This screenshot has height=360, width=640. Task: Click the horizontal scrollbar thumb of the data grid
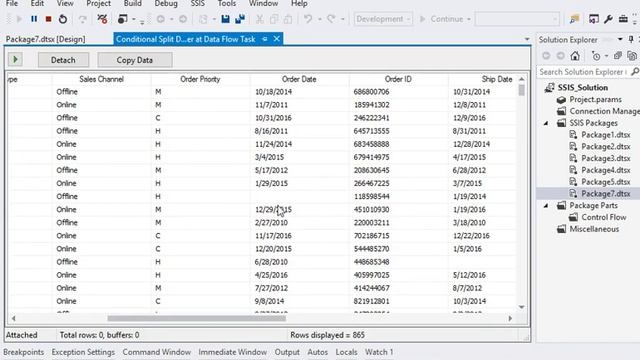(196, 318)
